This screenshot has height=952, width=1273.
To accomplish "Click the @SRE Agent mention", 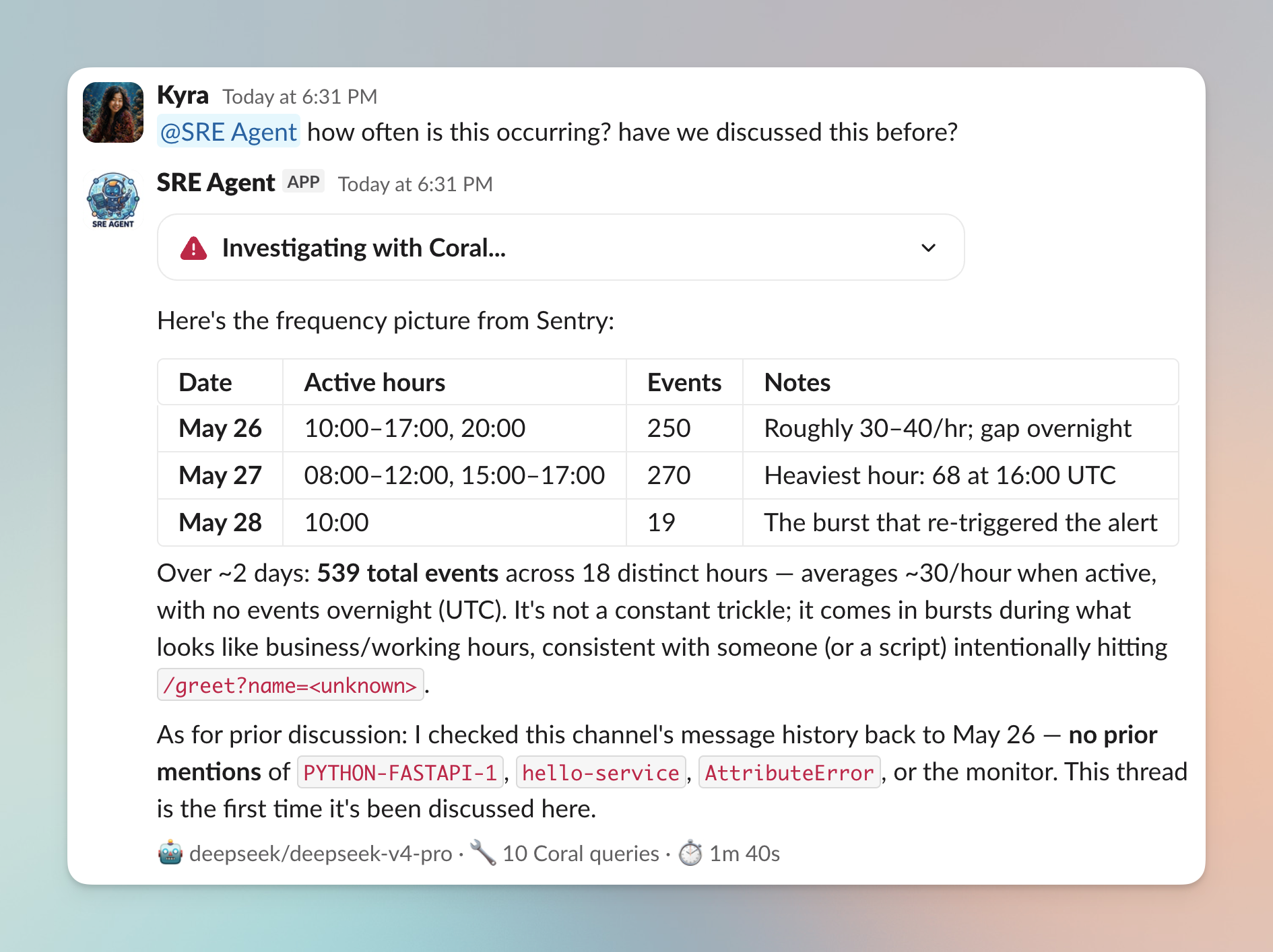I will (x=229, y=132).
